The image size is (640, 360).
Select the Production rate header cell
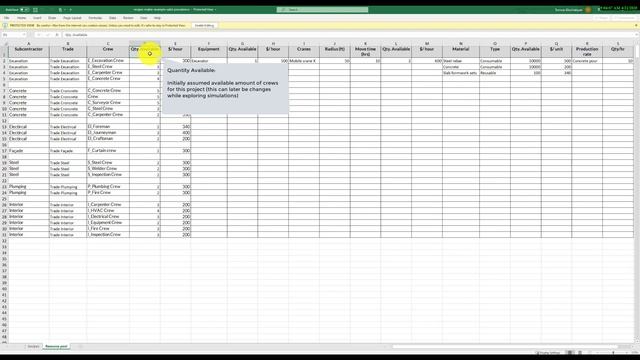coord(587,51)
